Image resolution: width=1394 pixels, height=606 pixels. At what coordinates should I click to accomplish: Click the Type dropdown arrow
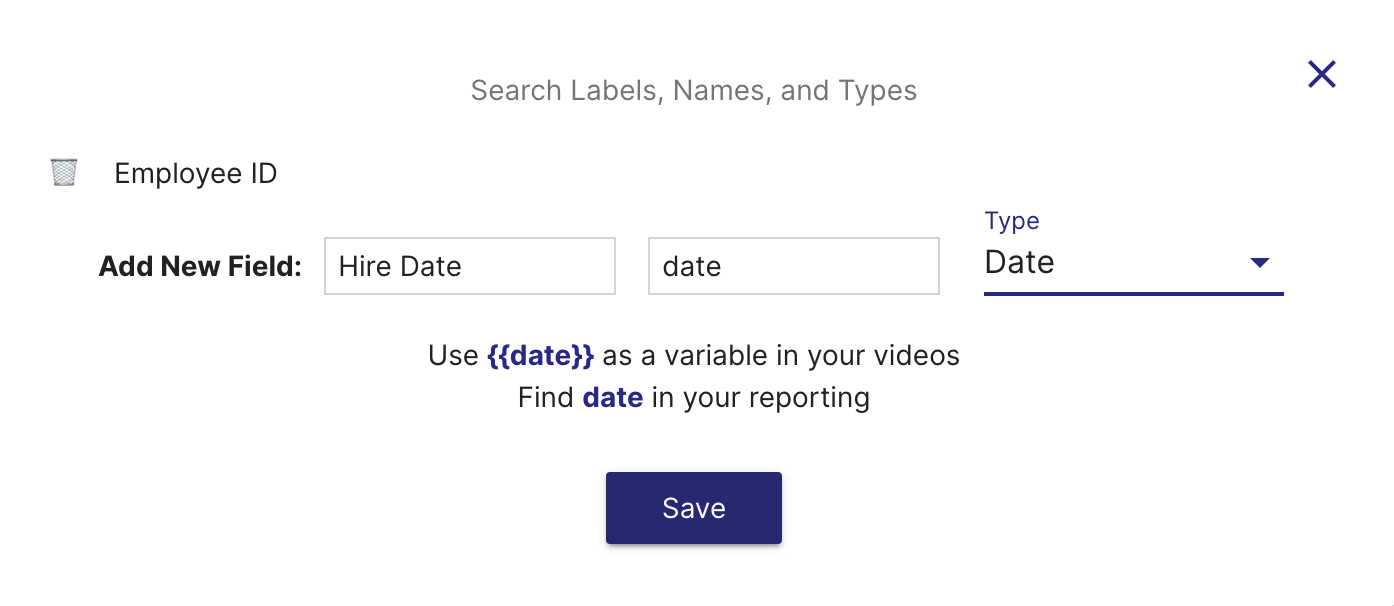point(1259,263)
